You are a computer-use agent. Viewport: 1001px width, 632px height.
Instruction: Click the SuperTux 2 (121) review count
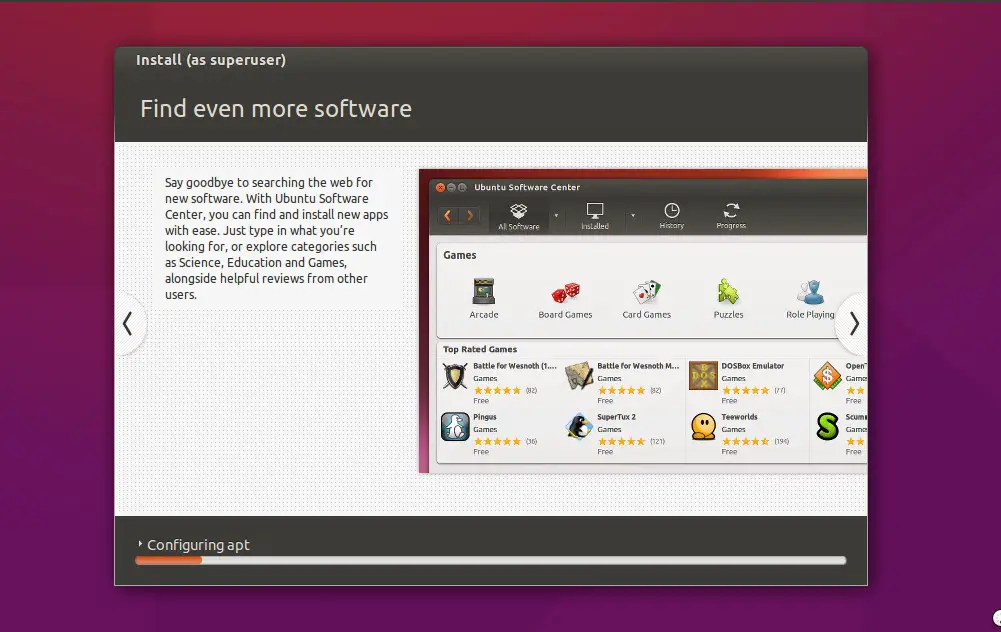tap(658, 441)
